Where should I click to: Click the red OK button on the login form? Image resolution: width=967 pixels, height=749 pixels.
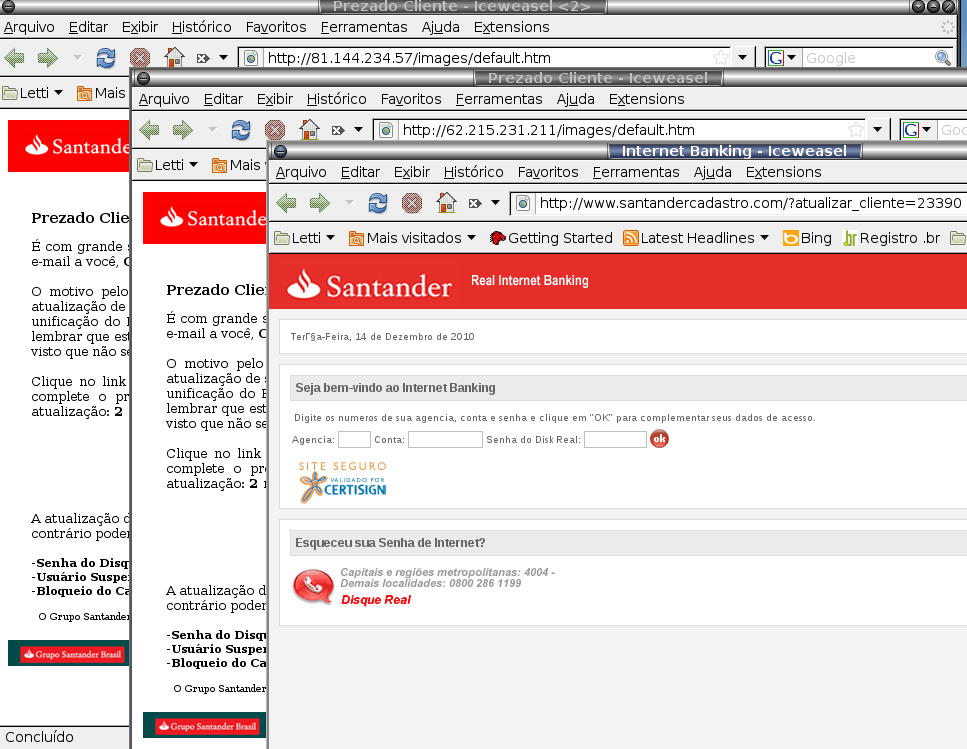pyautogui.click(x=659, y=439)
